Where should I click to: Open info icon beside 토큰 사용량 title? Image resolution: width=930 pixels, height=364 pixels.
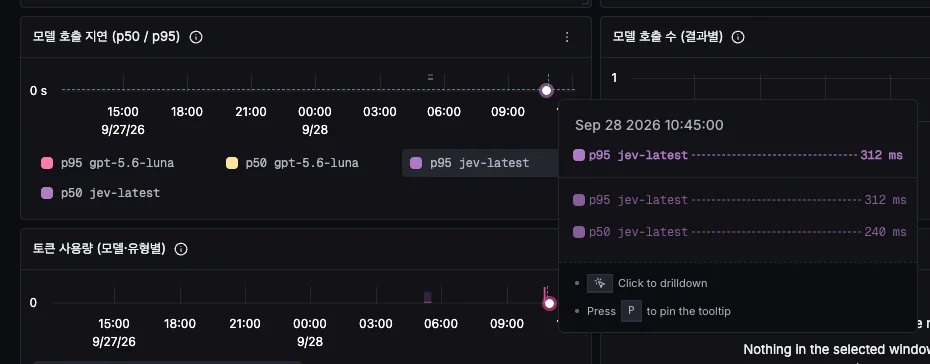[x=182, y=249]
